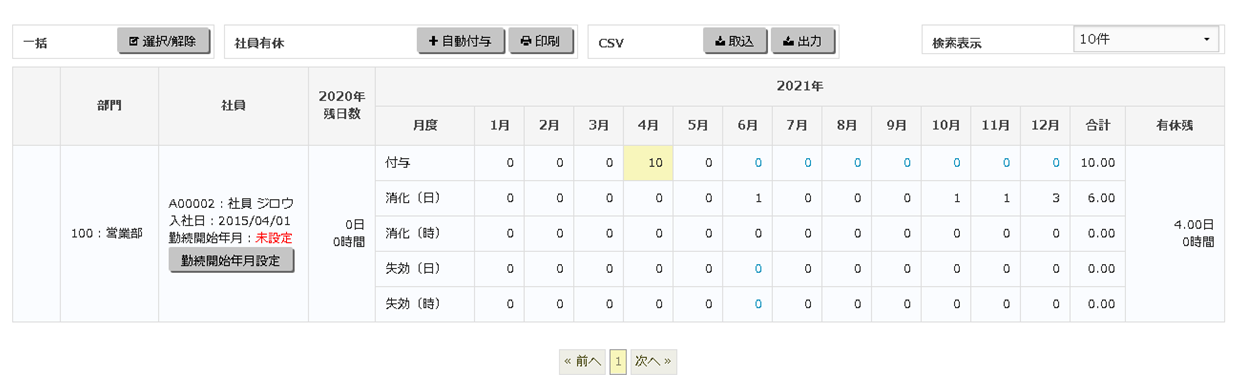Screen dimensions: 1234x375
Task: Open the June 失効(時) blue 0 link
Action: tap(758, 304)
